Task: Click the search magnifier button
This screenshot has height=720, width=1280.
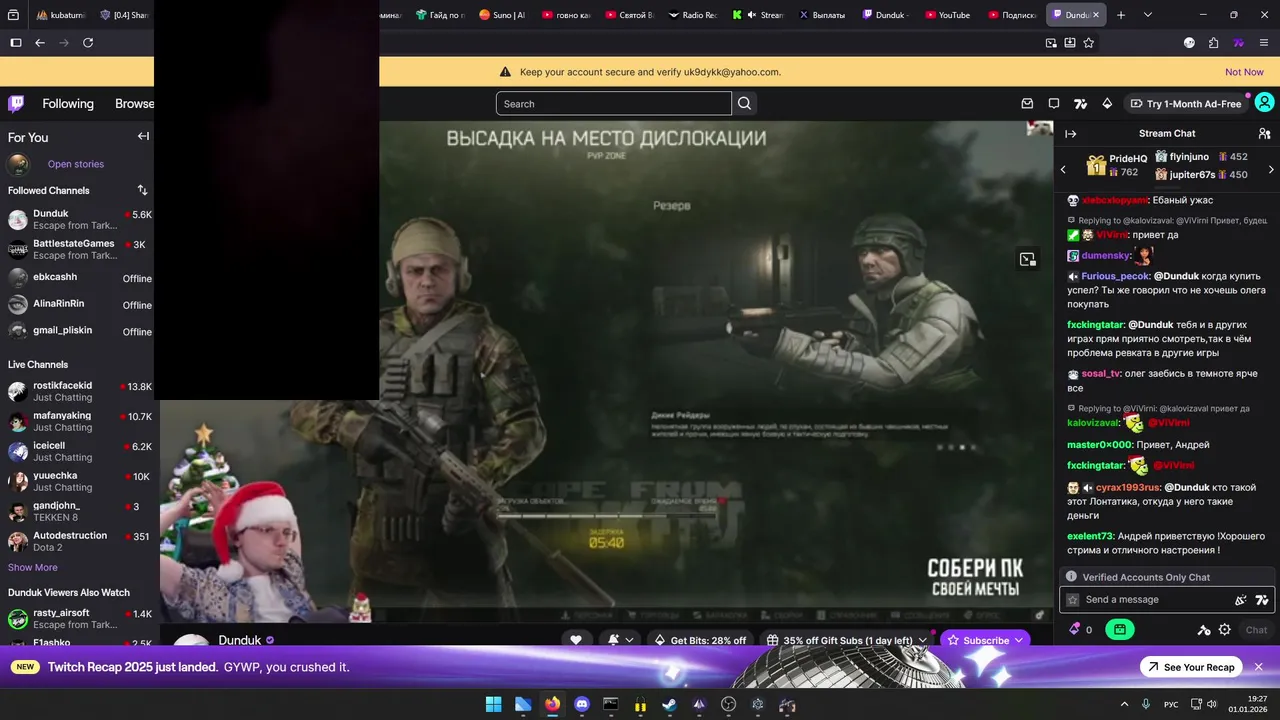Action: [x=744, y=103]
